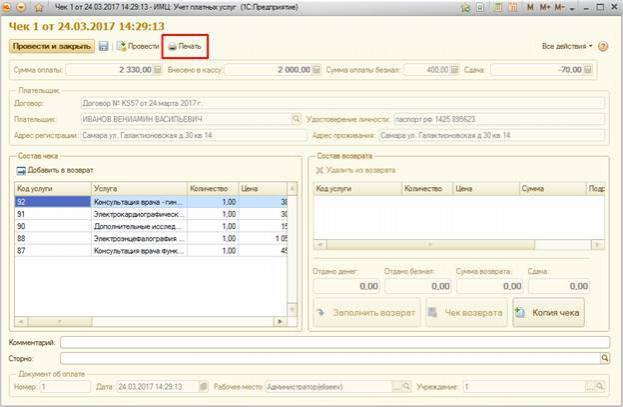Sort services by Код услуги column header
This screenshot has width=623, height=407.
pos(50,188)
